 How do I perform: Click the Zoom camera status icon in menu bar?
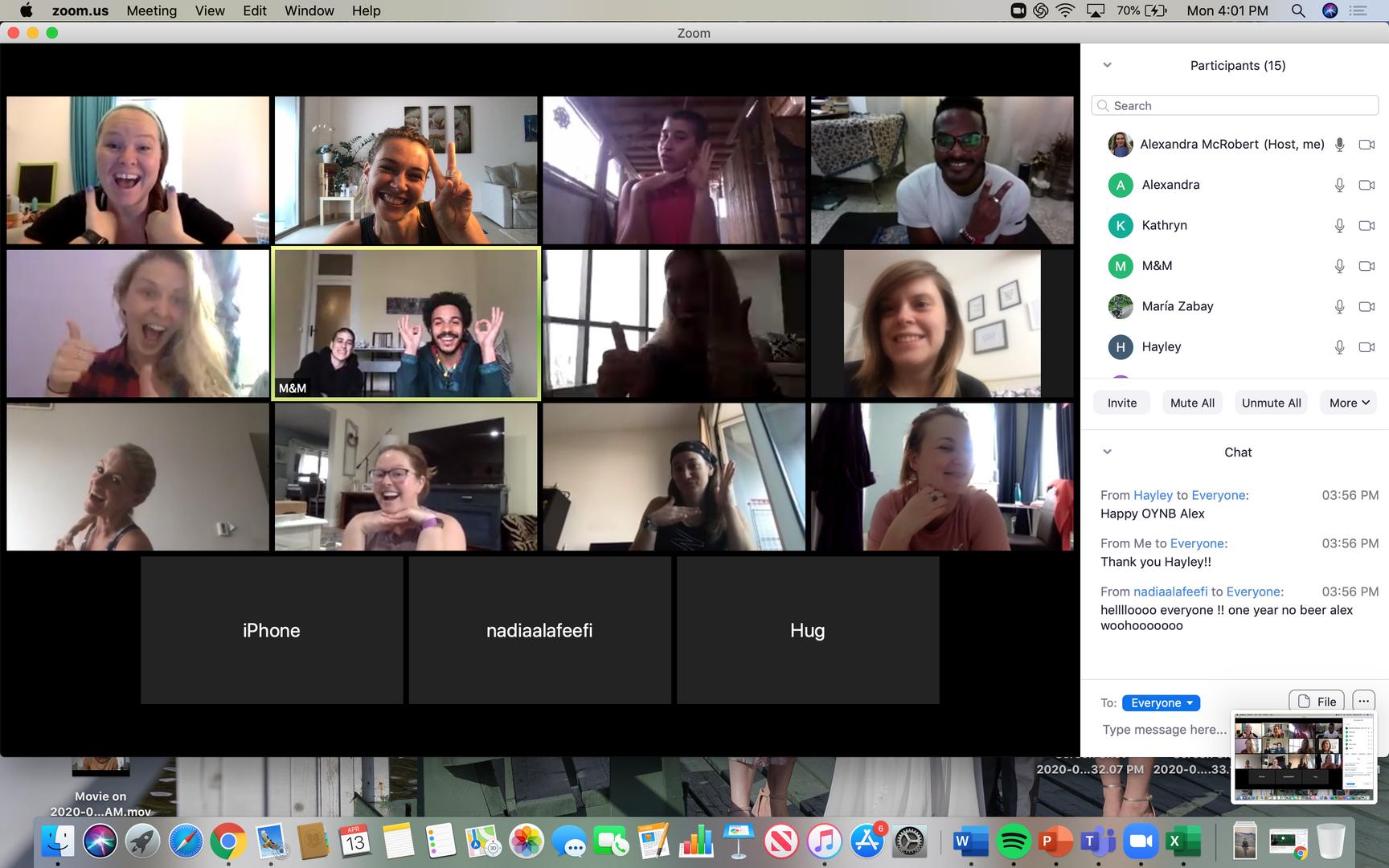point(1018,10)
